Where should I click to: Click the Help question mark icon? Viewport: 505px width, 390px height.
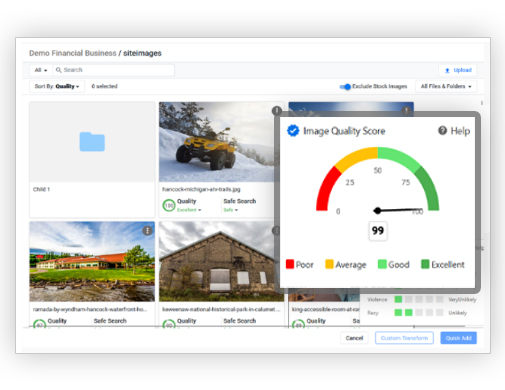point(442,131)
